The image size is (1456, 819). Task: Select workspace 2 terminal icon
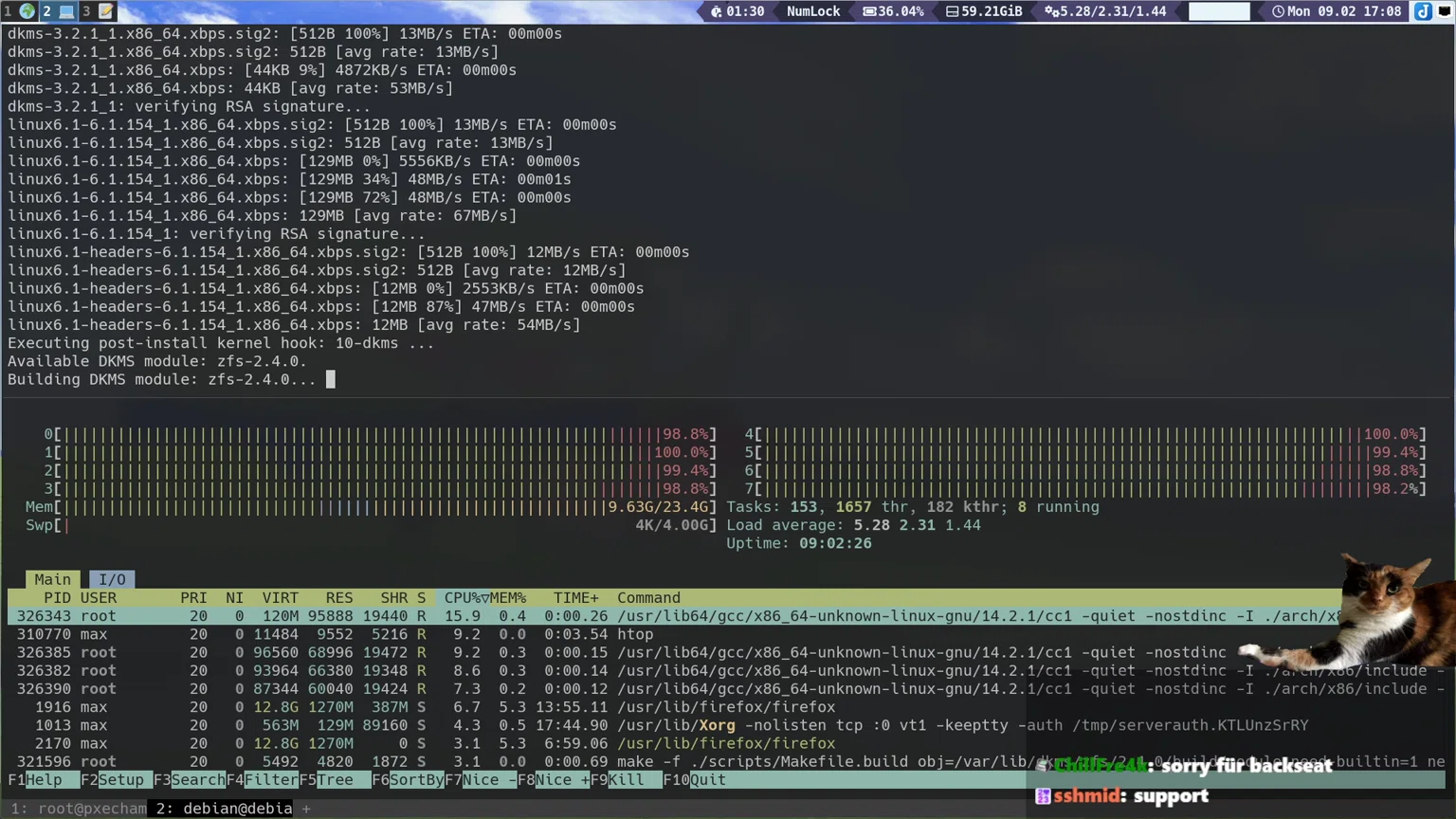tap(64, 11)
